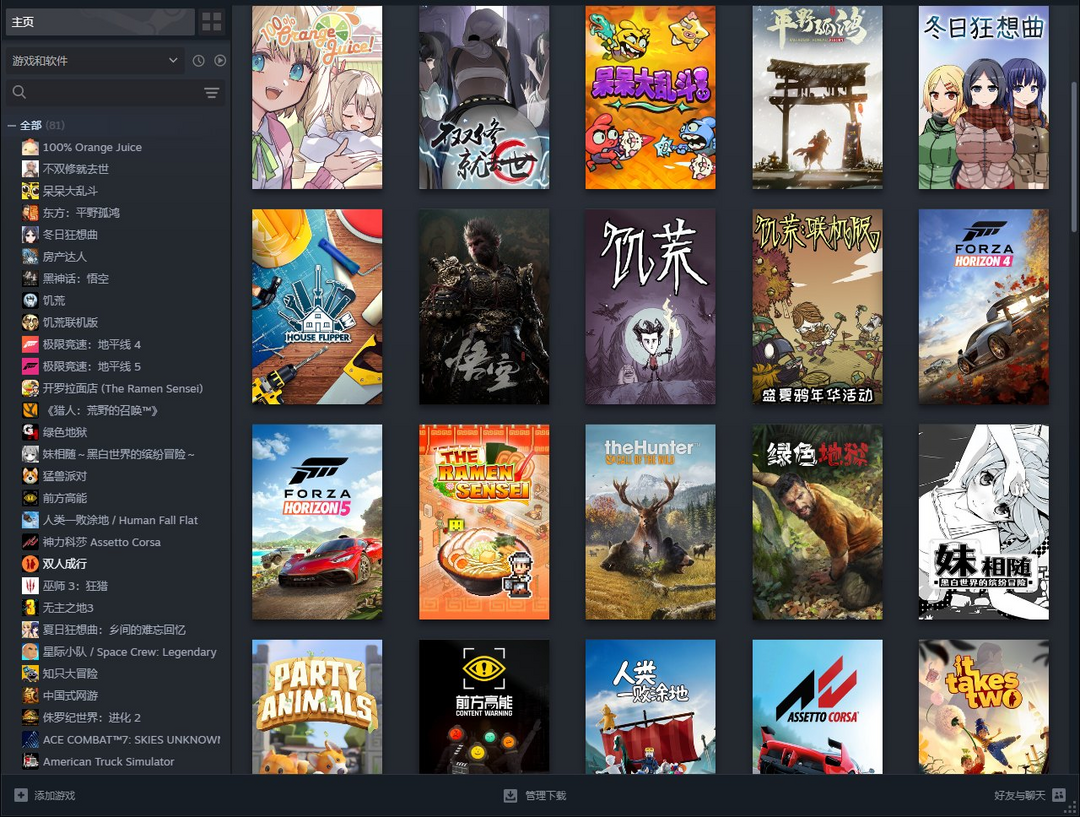Click the 无主之地3 list icon
Viewport: 1080px width, 817px height.
click(x=30, y=608)
